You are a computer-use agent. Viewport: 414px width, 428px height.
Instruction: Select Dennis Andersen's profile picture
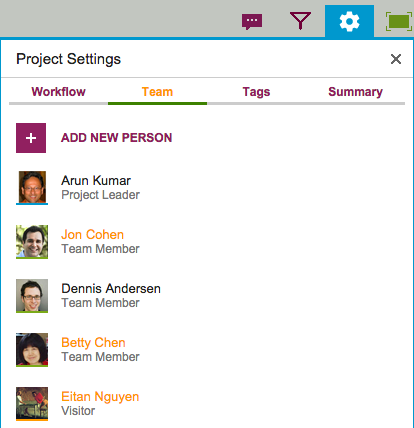[32, 296]
